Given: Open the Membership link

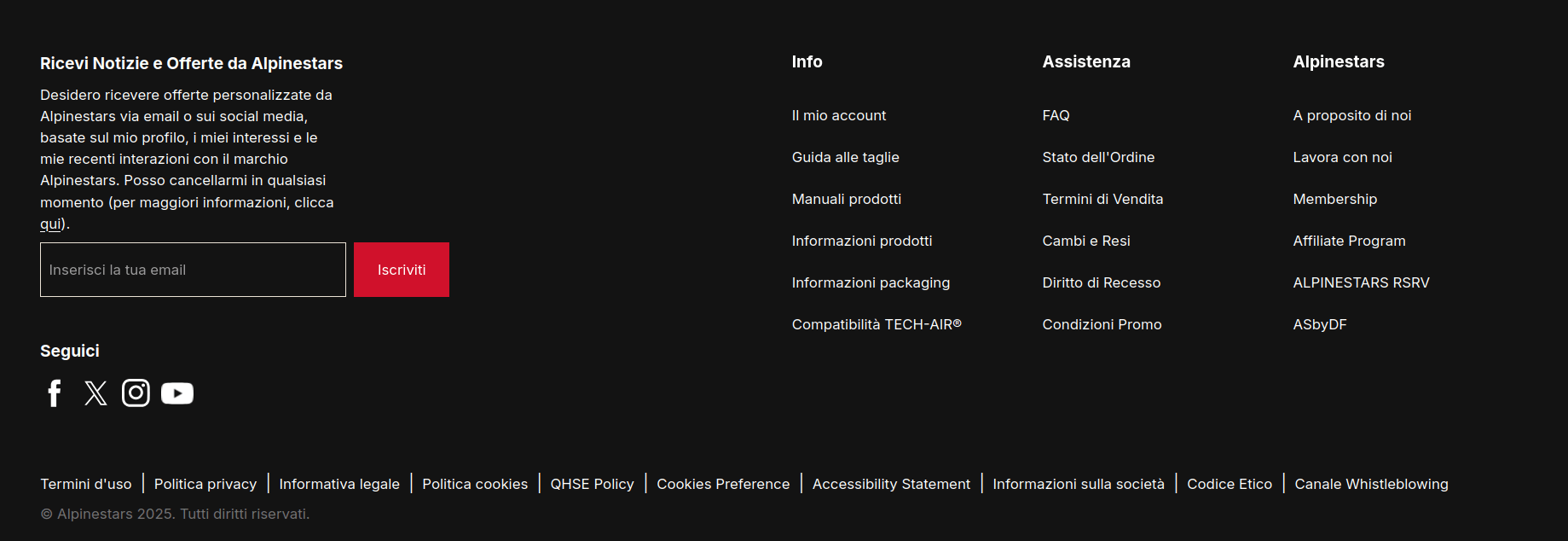Looking at the screenshot, I should click(x=1334, y=199).
